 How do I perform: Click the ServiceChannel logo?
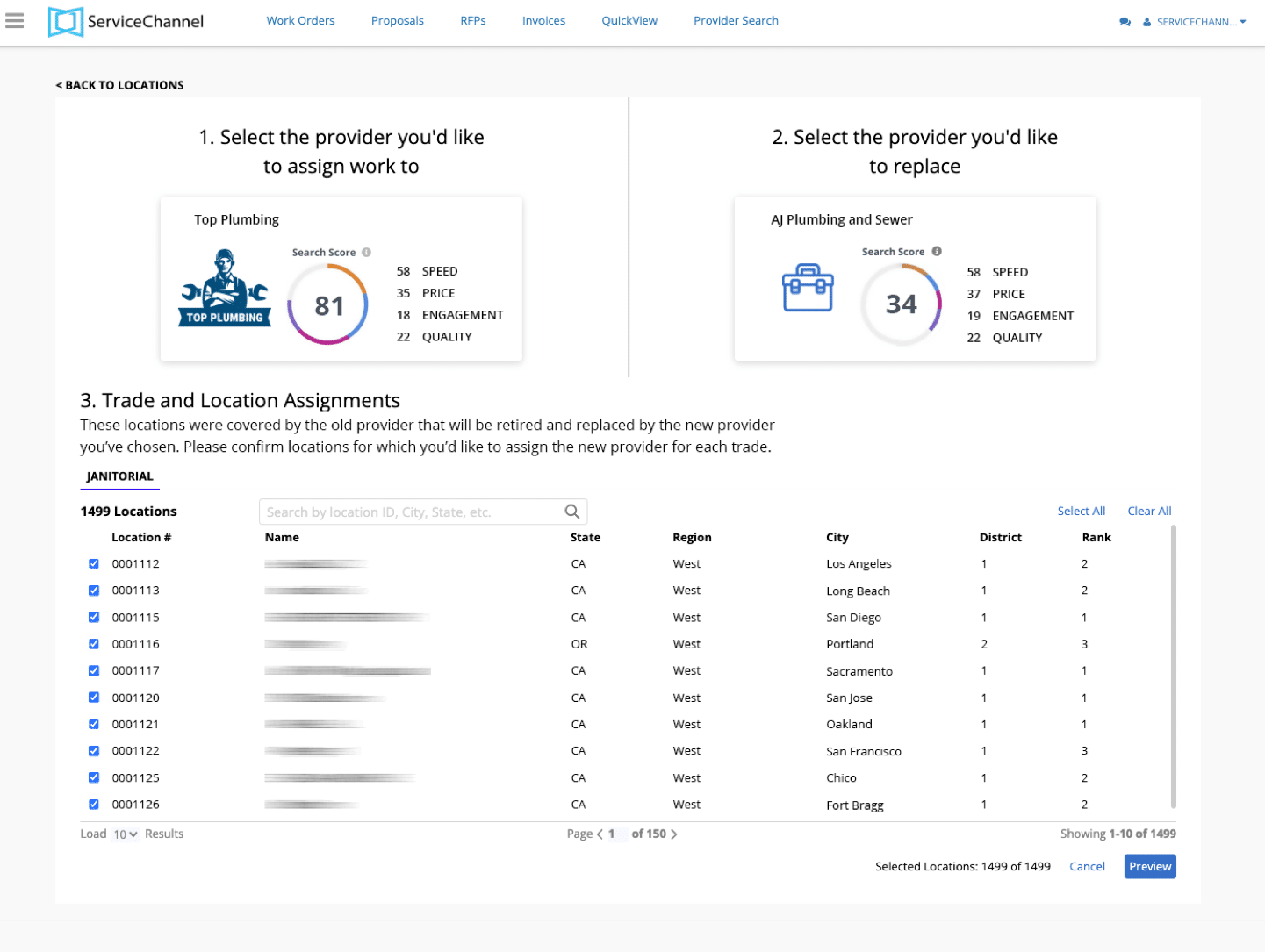coord(125,22)
